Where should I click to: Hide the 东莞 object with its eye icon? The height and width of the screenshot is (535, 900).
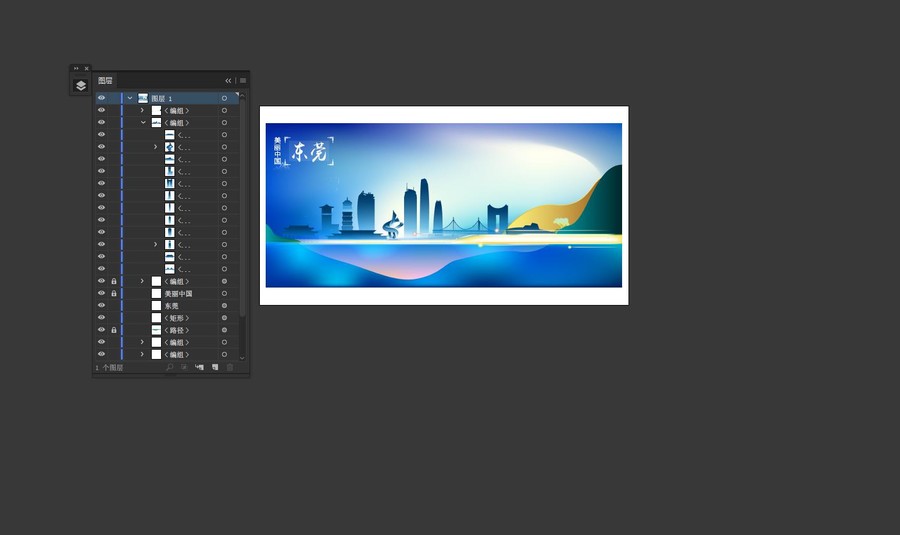[102, 305]
